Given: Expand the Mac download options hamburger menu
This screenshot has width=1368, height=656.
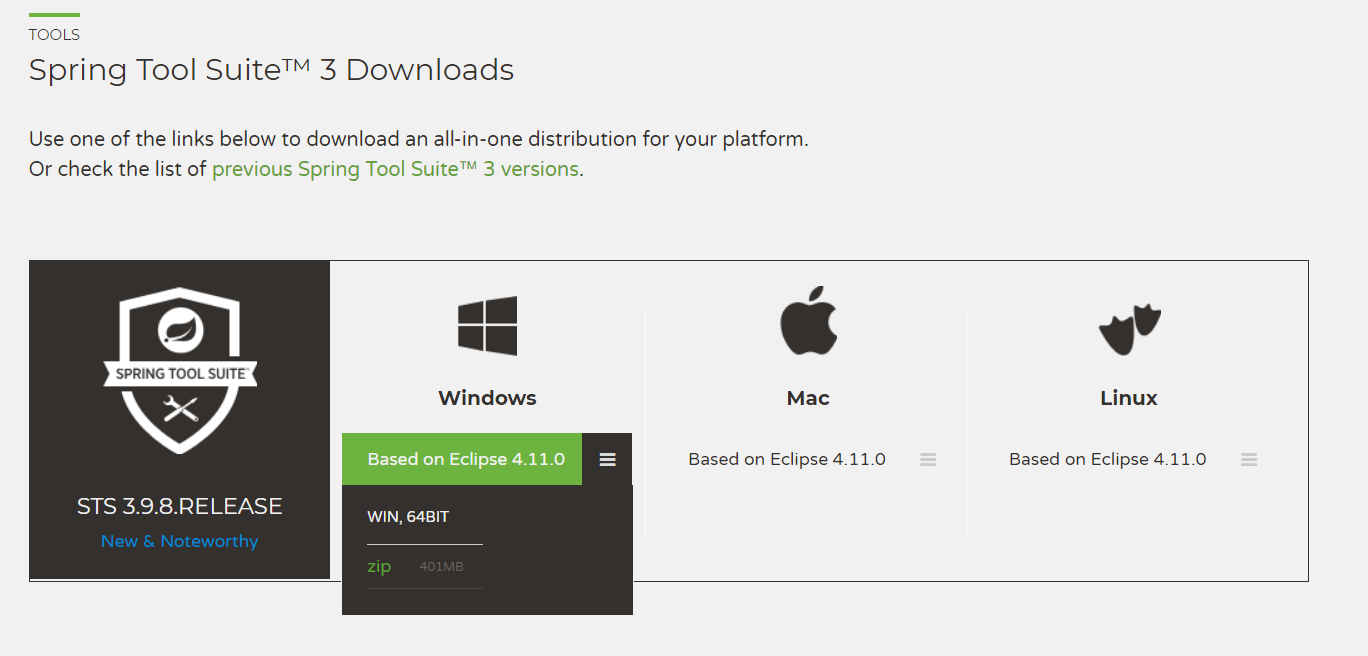Looking at the screenshot, I should [x=928, y=460].
